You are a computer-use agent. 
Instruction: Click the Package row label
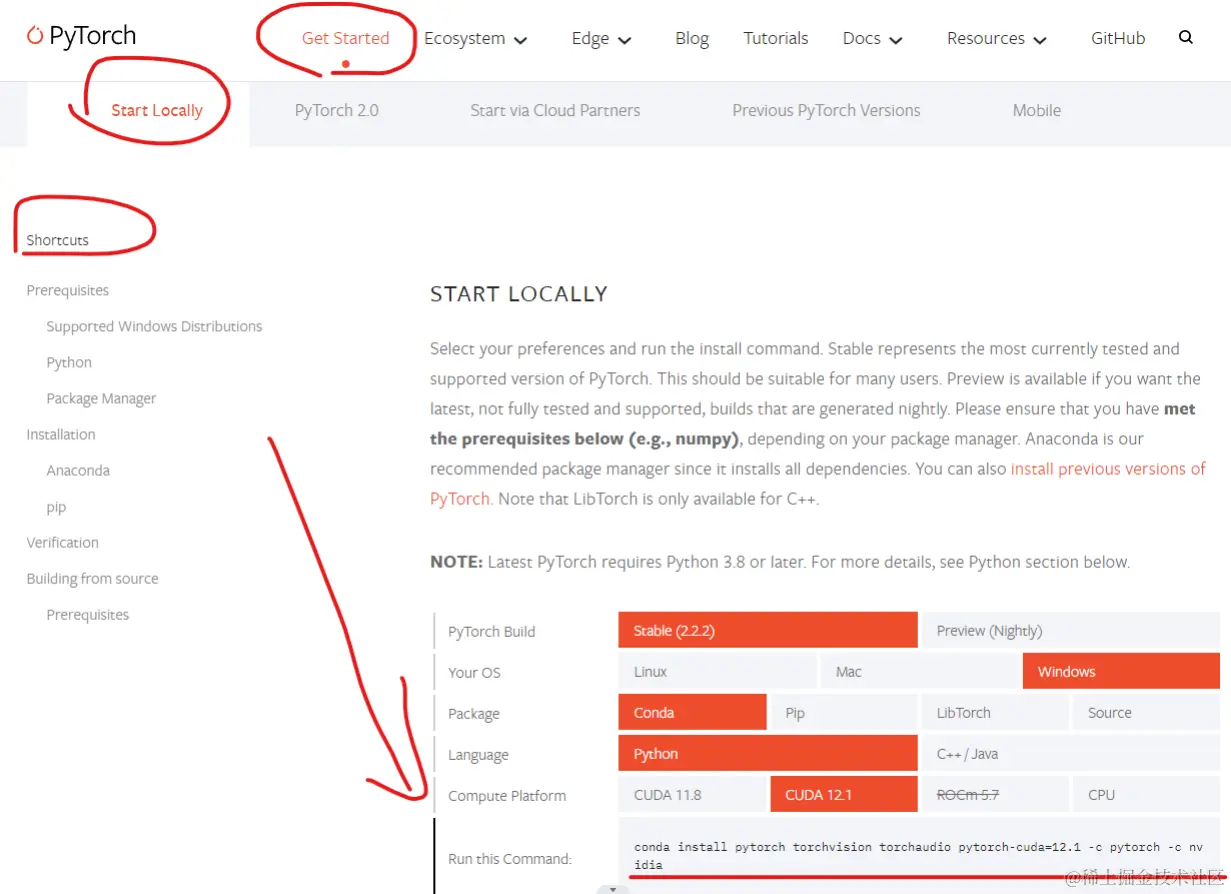coord(473,714)
